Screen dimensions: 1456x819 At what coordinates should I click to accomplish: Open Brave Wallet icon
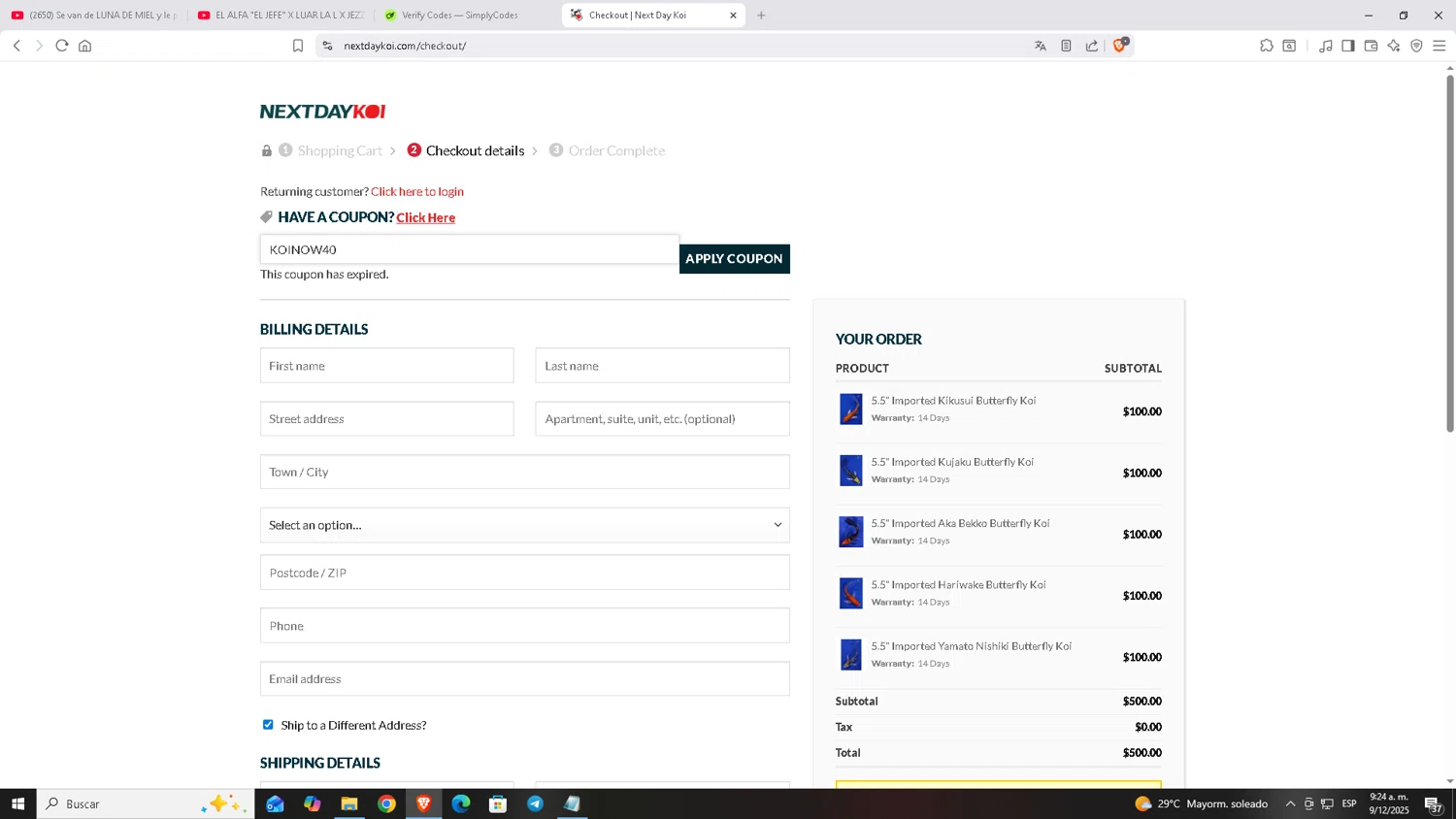[1372, 46]
